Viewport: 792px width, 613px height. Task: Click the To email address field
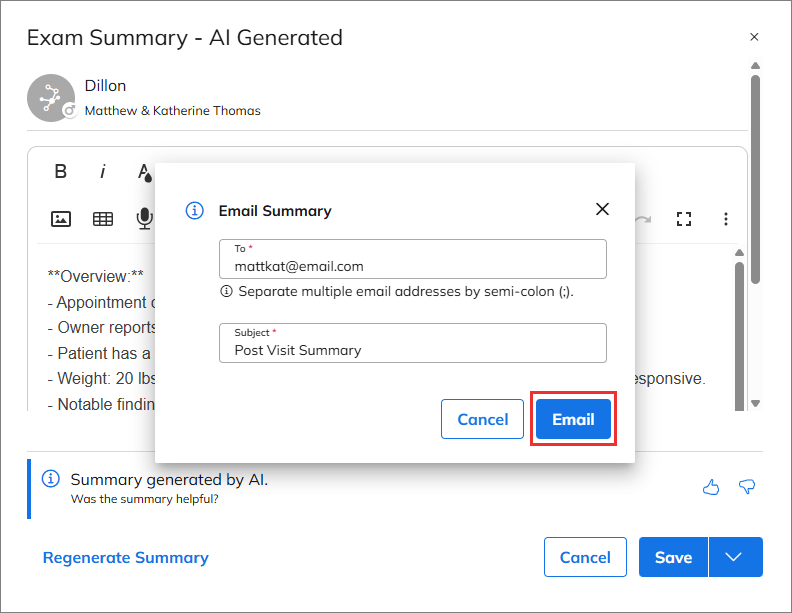(412, 266)
